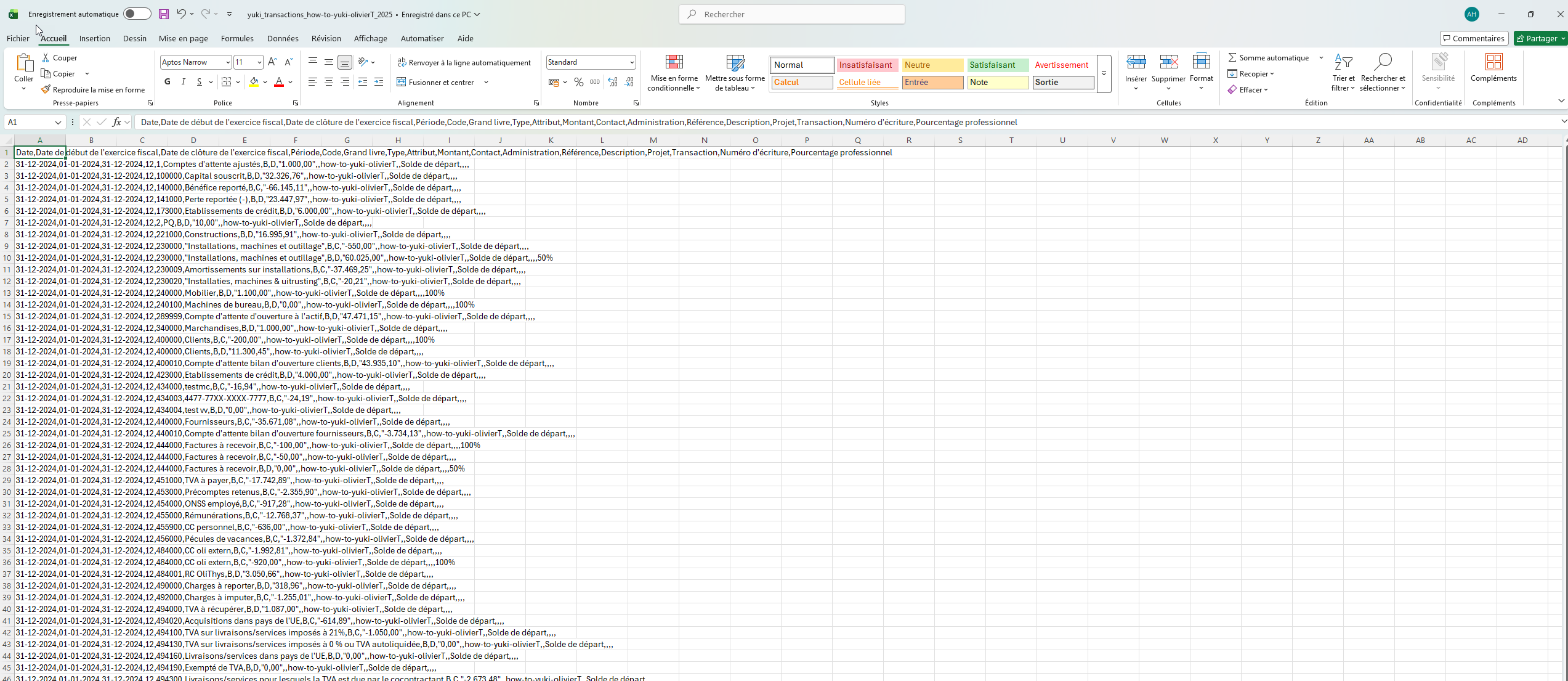The image size is (1568, 681).
Task: Click the text orientation icon
Action: [x=363, y=62]
